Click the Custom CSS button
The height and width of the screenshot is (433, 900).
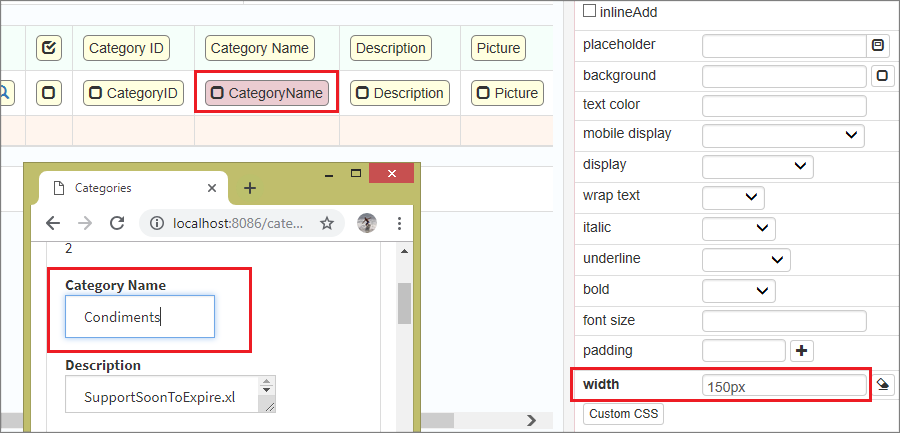point(623,413)
